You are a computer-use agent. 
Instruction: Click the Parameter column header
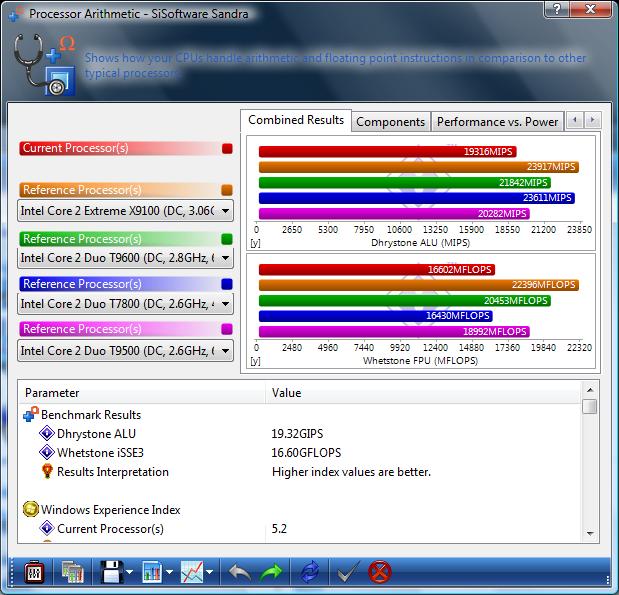click(142, 393)
